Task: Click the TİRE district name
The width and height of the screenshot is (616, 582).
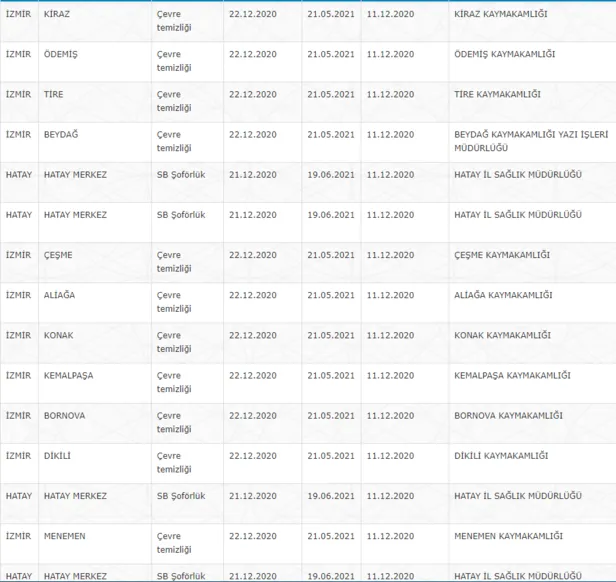Action: pos(54,94)
